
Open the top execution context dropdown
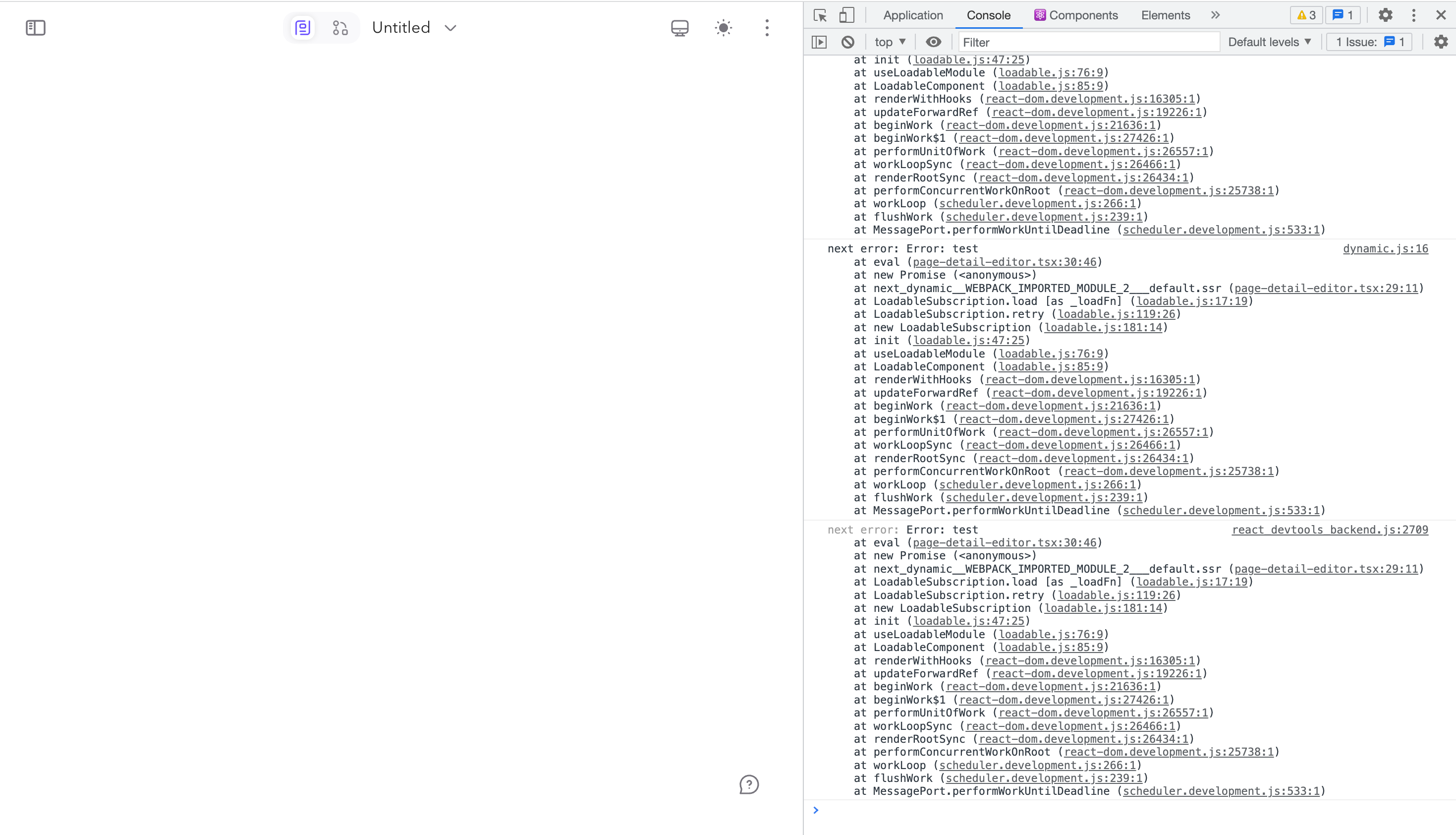point(889,41)
